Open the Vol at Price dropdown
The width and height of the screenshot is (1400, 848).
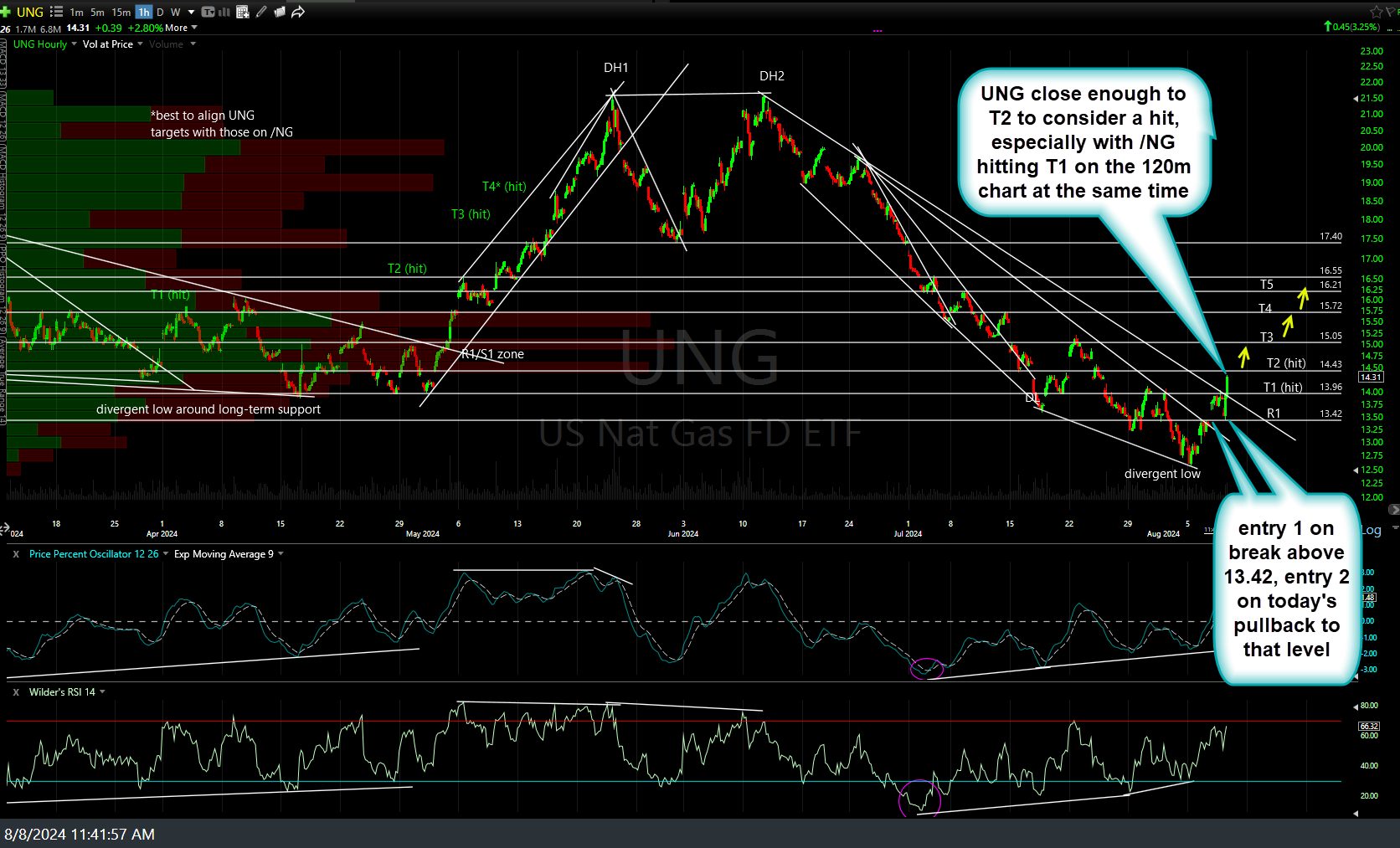pyautogui.click(x=140, y=44)
